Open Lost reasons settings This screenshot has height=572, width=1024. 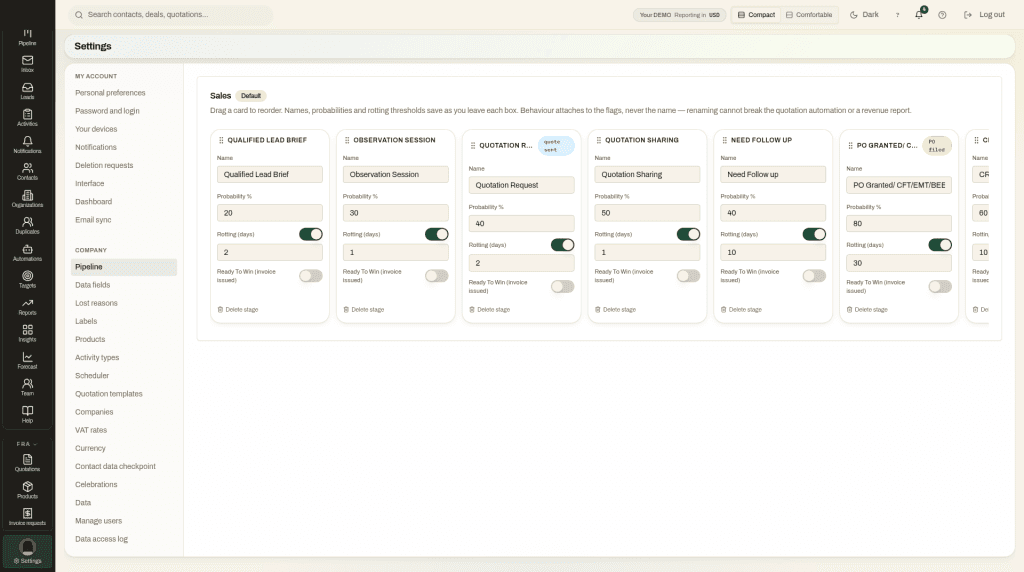click(96, 304)
